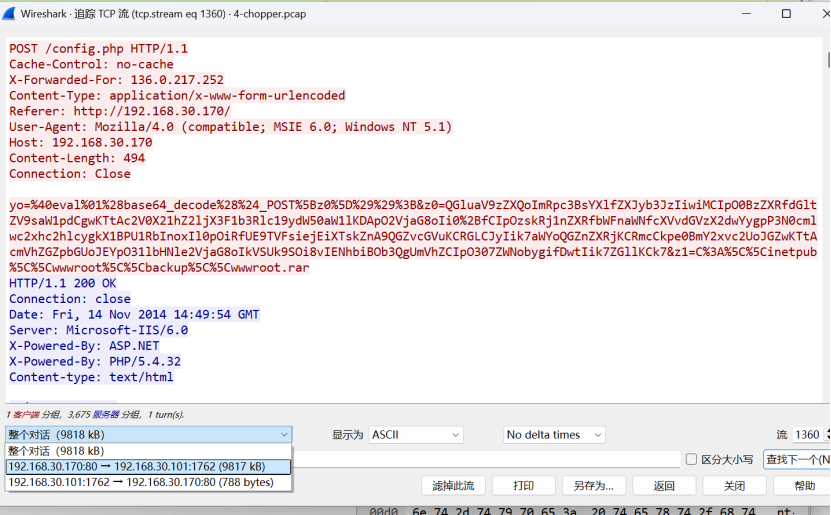Click the 帮助 help button

point(802,485)
